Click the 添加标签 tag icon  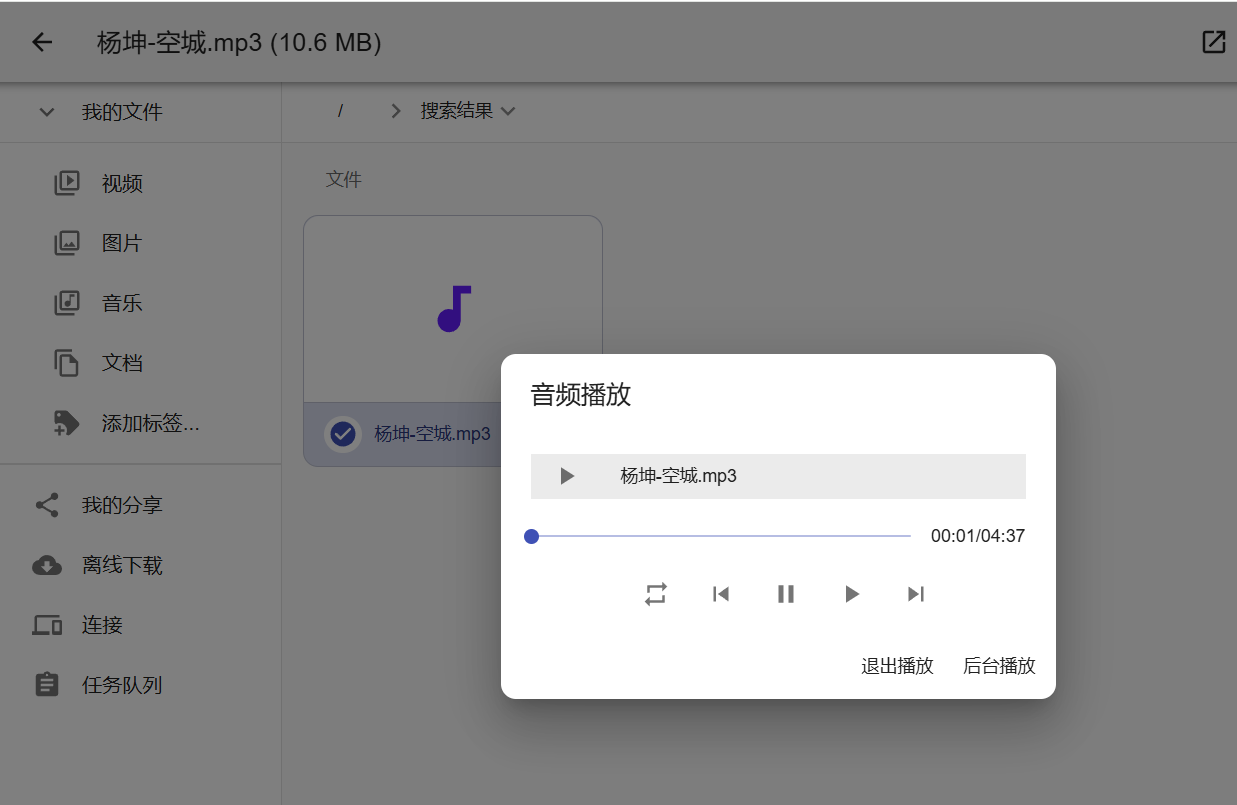click(x=66, y=423)
